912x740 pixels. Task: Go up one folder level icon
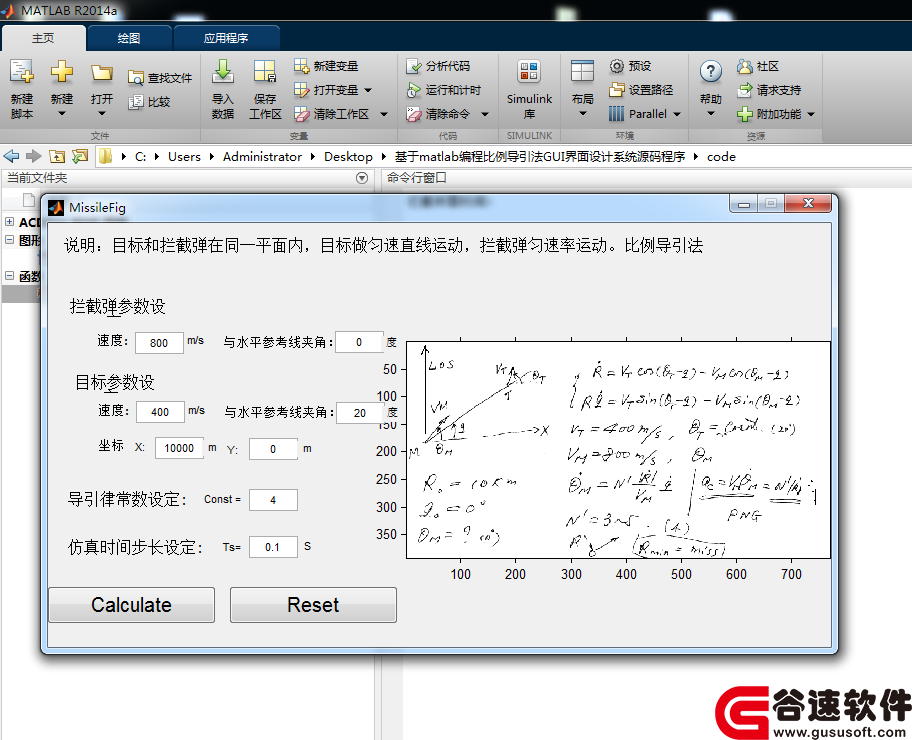pyautogui.click(x=56, y=156)
